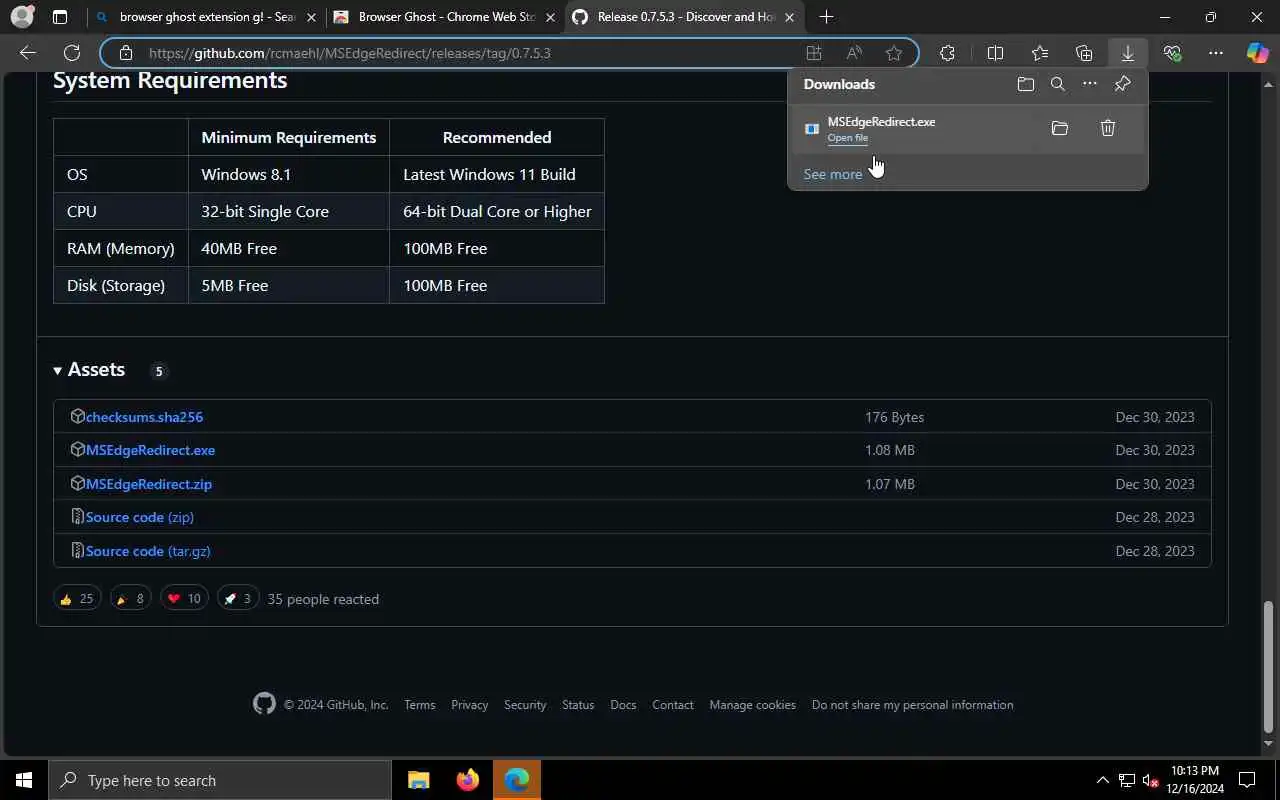Image resolution: width=1280 pixels, height=800 pixels.
Task: Download Source code (zip)
Action: coord(140,517)
